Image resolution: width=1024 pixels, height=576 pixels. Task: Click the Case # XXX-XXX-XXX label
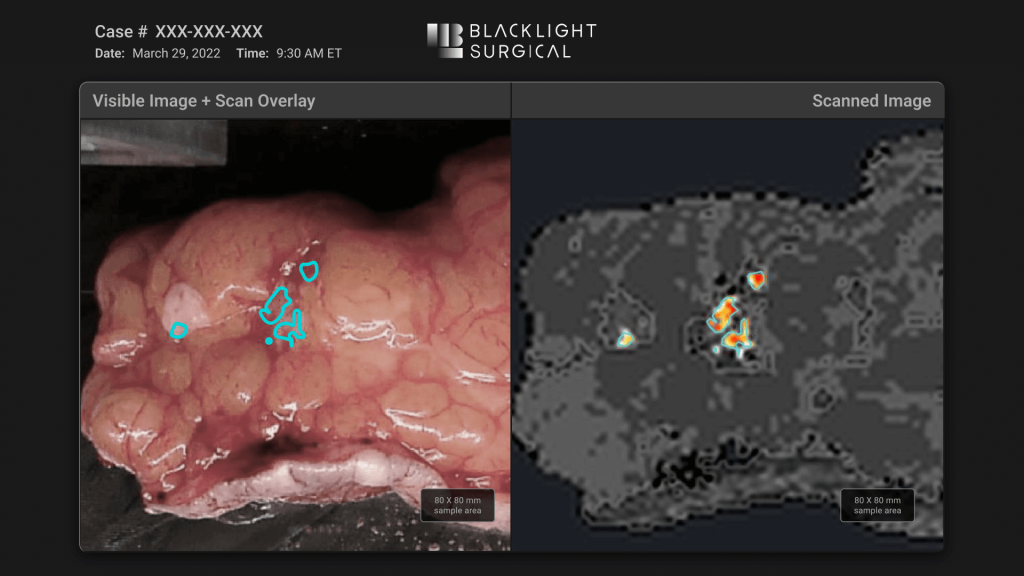coord(179,32)
